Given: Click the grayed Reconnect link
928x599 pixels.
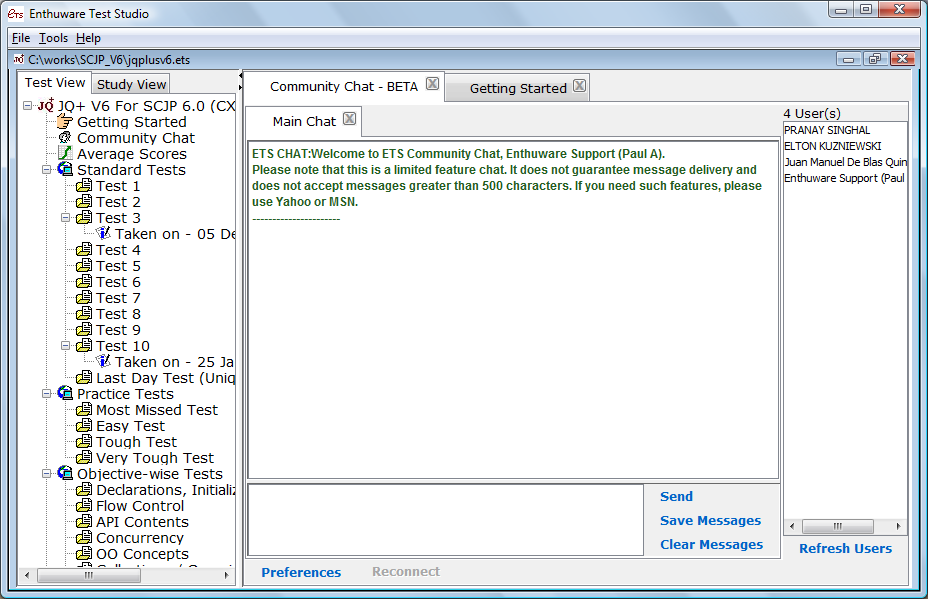Looking at the screenshot, I should tap(405, 572).
